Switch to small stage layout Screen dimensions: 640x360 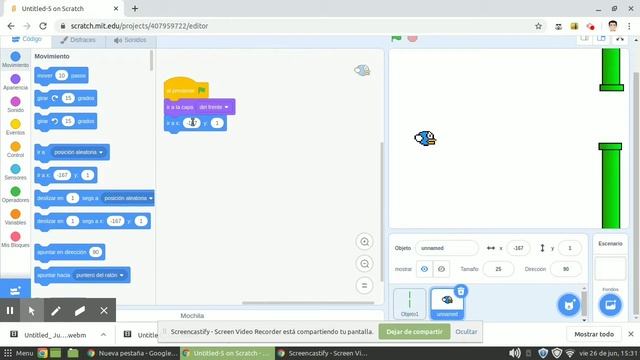coord(584,38)
